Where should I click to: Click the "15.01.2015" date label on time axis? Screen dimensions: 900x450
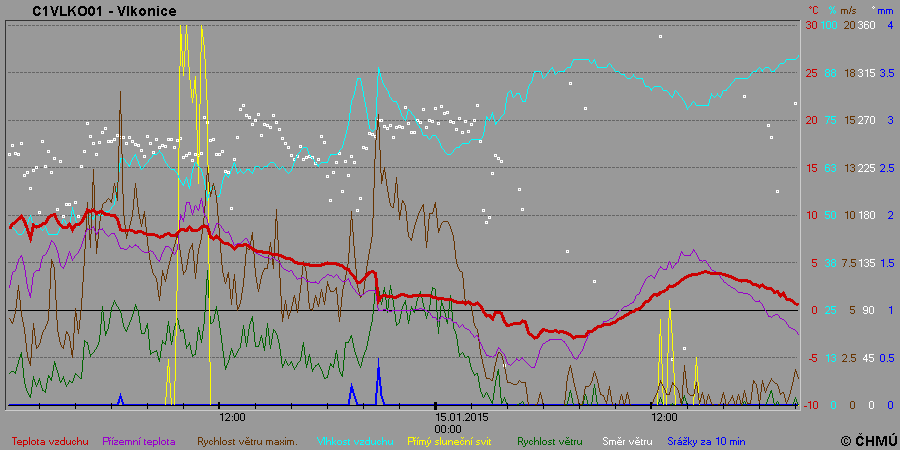461,416
